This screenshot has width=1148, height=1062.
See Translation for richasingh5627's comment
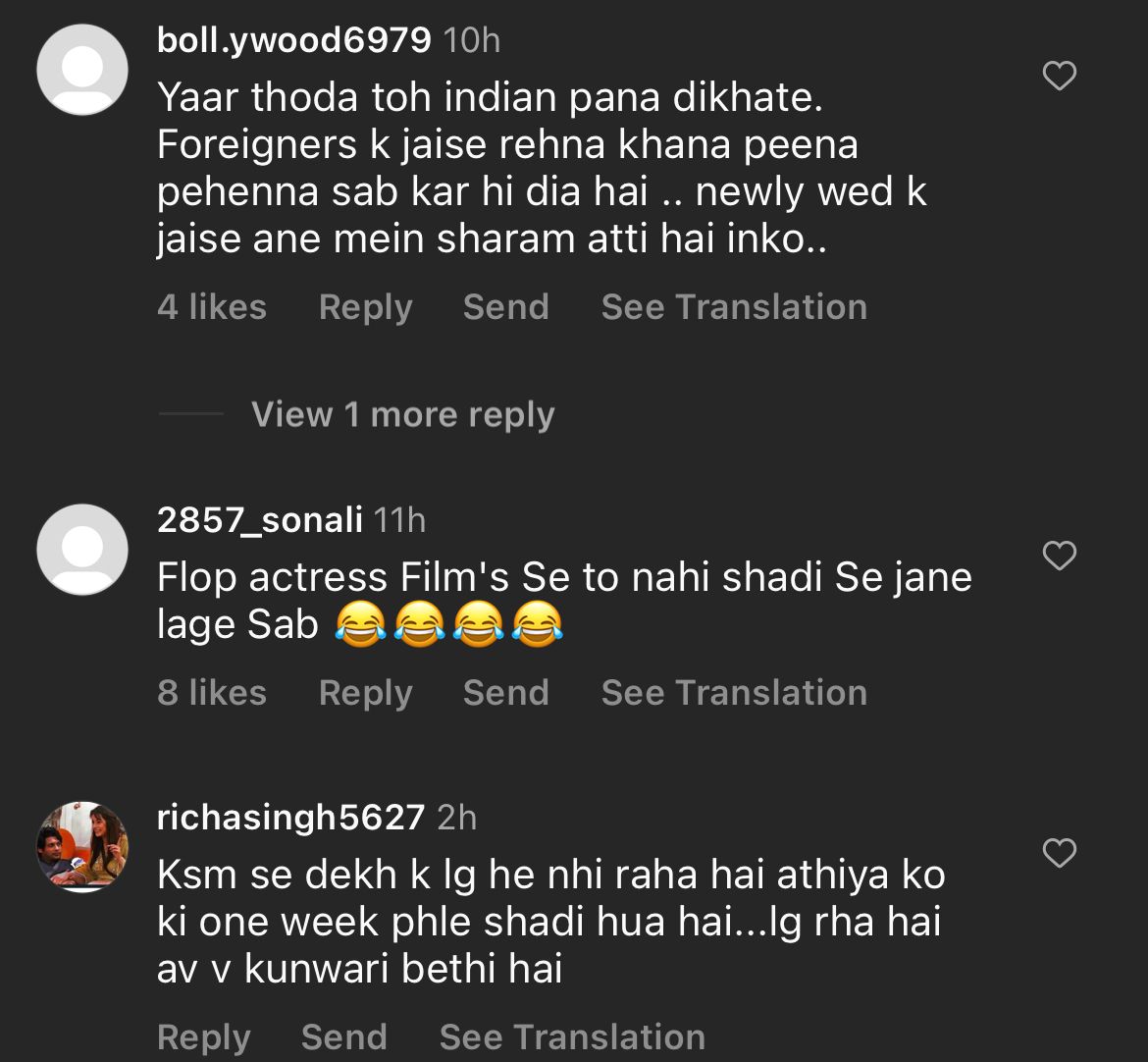pyautogui.click(x=572, y=1037)
